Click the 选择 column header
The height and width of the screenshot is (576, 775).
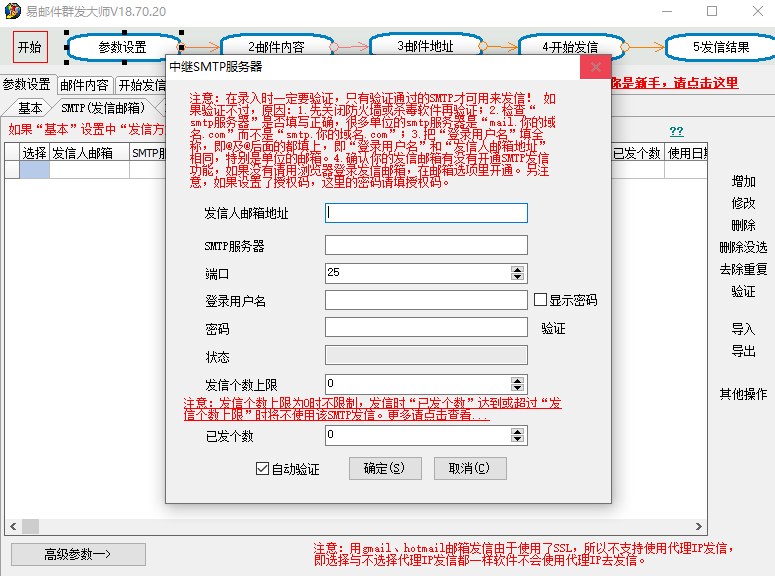(x=35, y=153)
